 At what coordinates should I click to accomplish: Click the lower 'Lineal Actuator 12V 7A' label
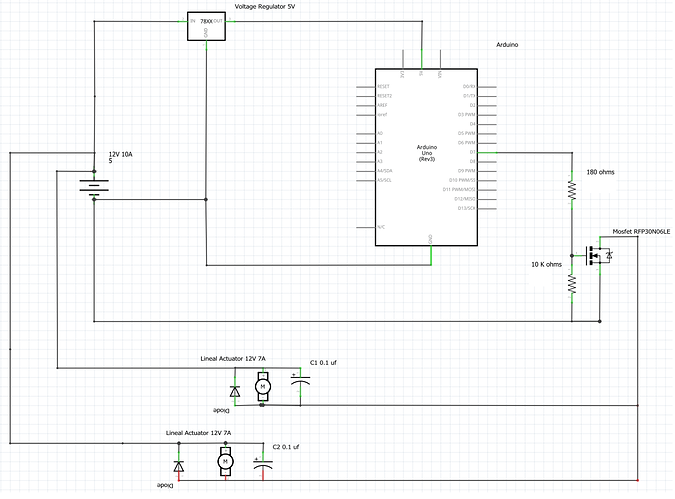tap(198, 433)
